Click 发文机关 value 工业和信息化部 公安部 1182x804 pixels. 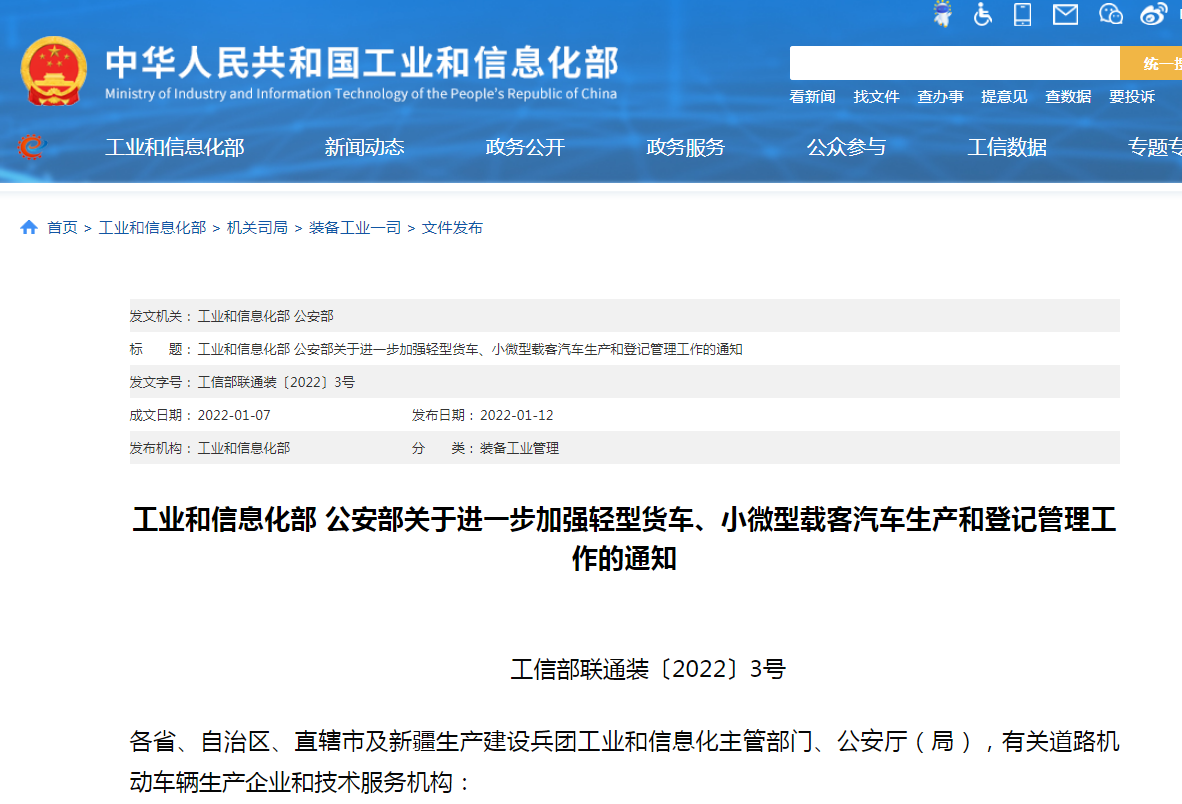265,316
